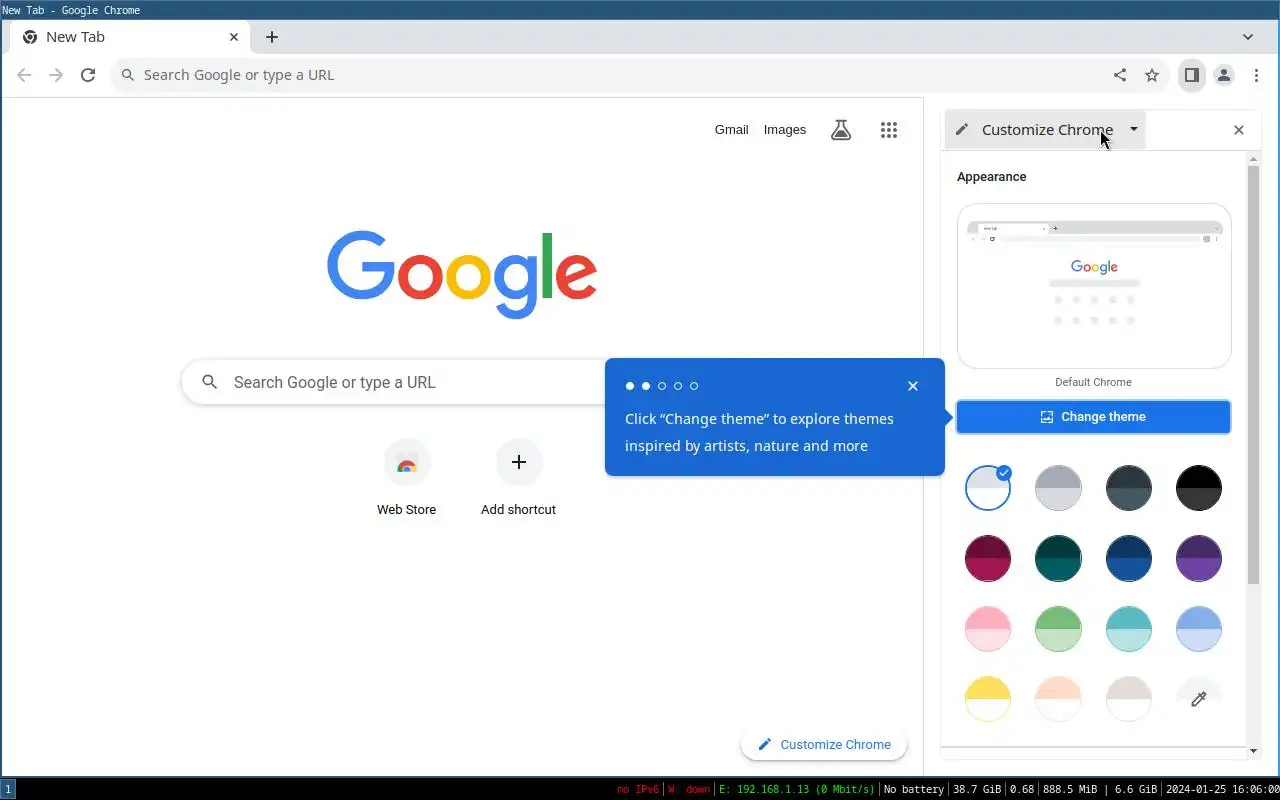The width and height of the screenshot is (1280, 800).
Task: Close the Customize Chrome side panel
Action: 1239,130
